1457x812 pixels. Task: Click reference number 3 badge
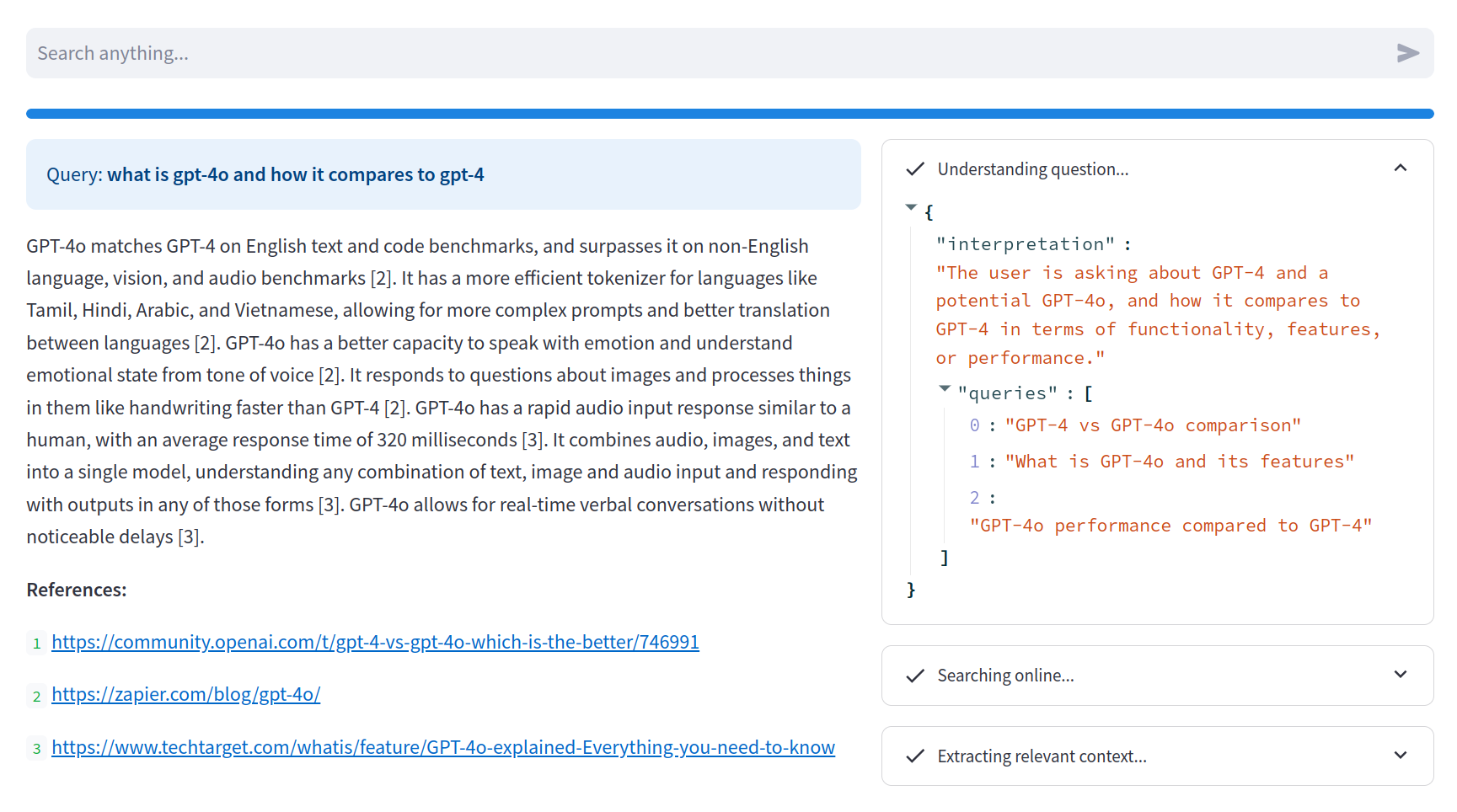tap(36, 749)
